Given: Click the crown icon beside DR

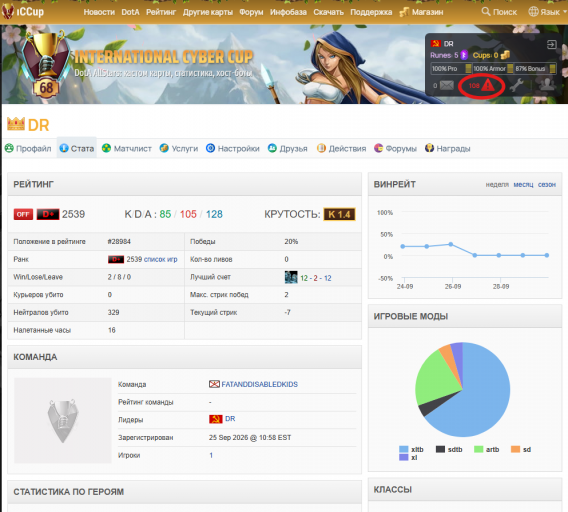Looking at the screenshot, I should click(x=16, y=124).
